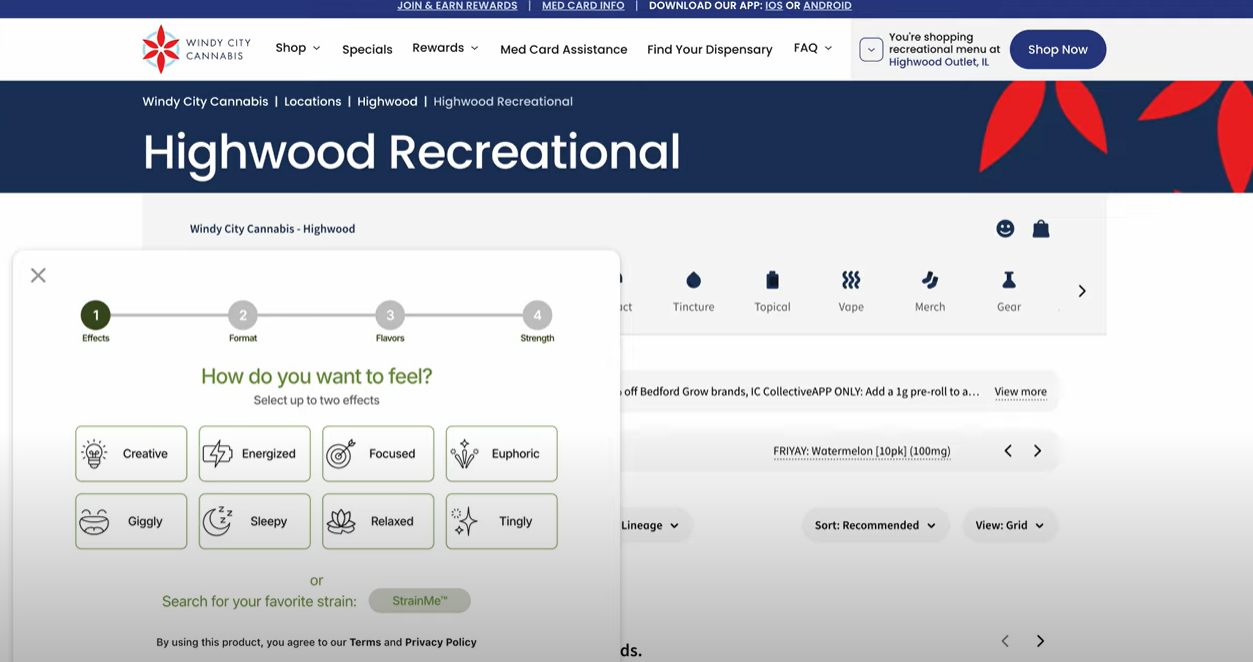Viewport: 1253px width, 662px height.
Task: Open Find Your Dispensary page
Action: (x=710, y=49)
